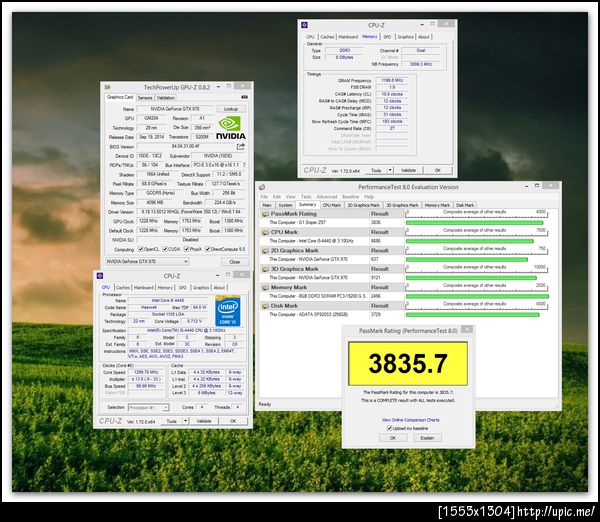Image resolution: width=600 pixels, height=522 pixels.
Task: Click the CPU Mark row icon
Action: click(x=265, y=232)
